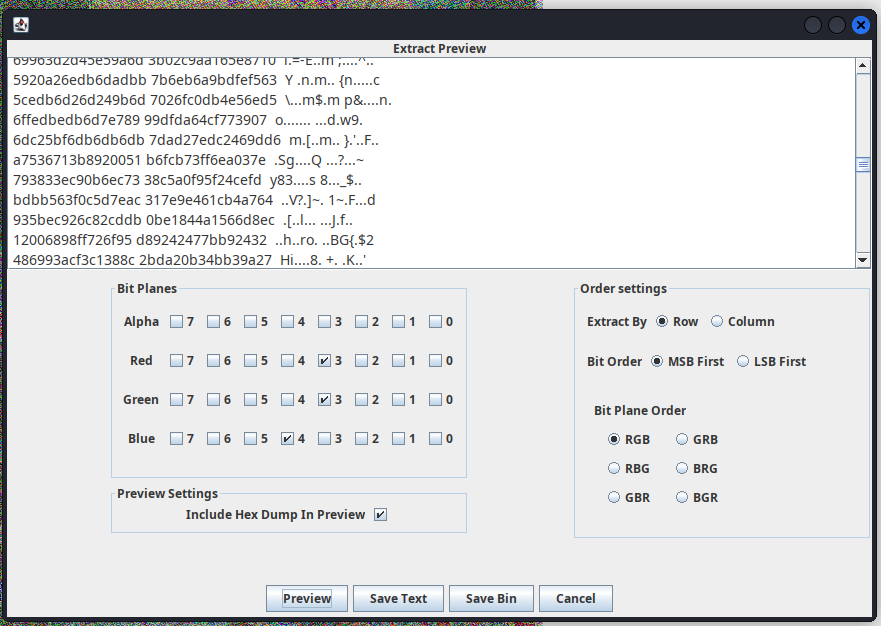
Task: Select LSB First bit order
Action: (743, 362)
